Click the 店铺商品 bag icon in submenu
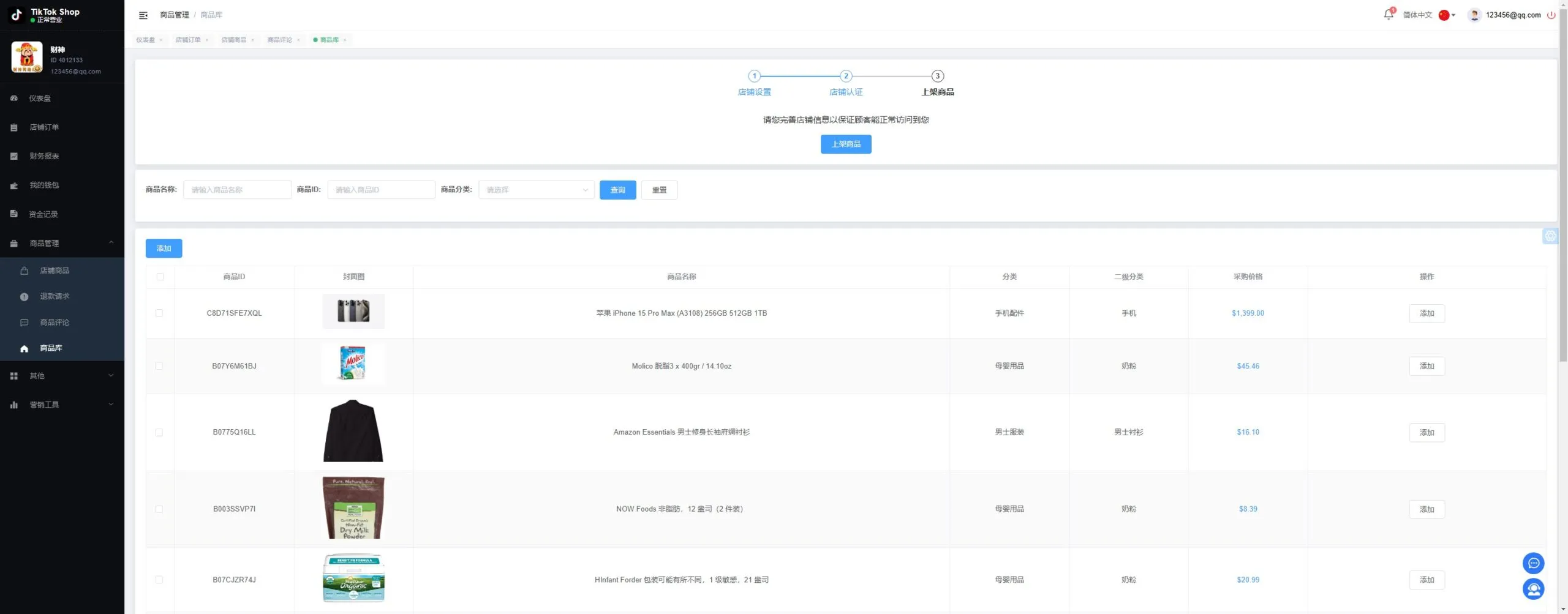The image size is (1568, 614). click(24, 271)
